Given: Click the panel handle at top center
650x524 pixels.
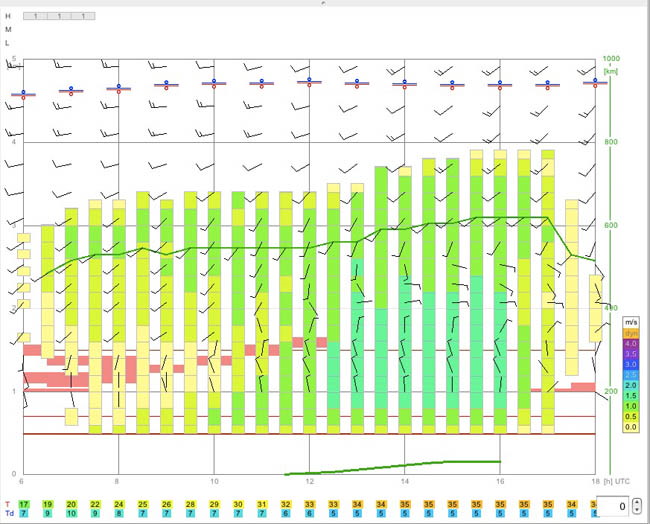Looking at the screenshot, I should point(324,2).
